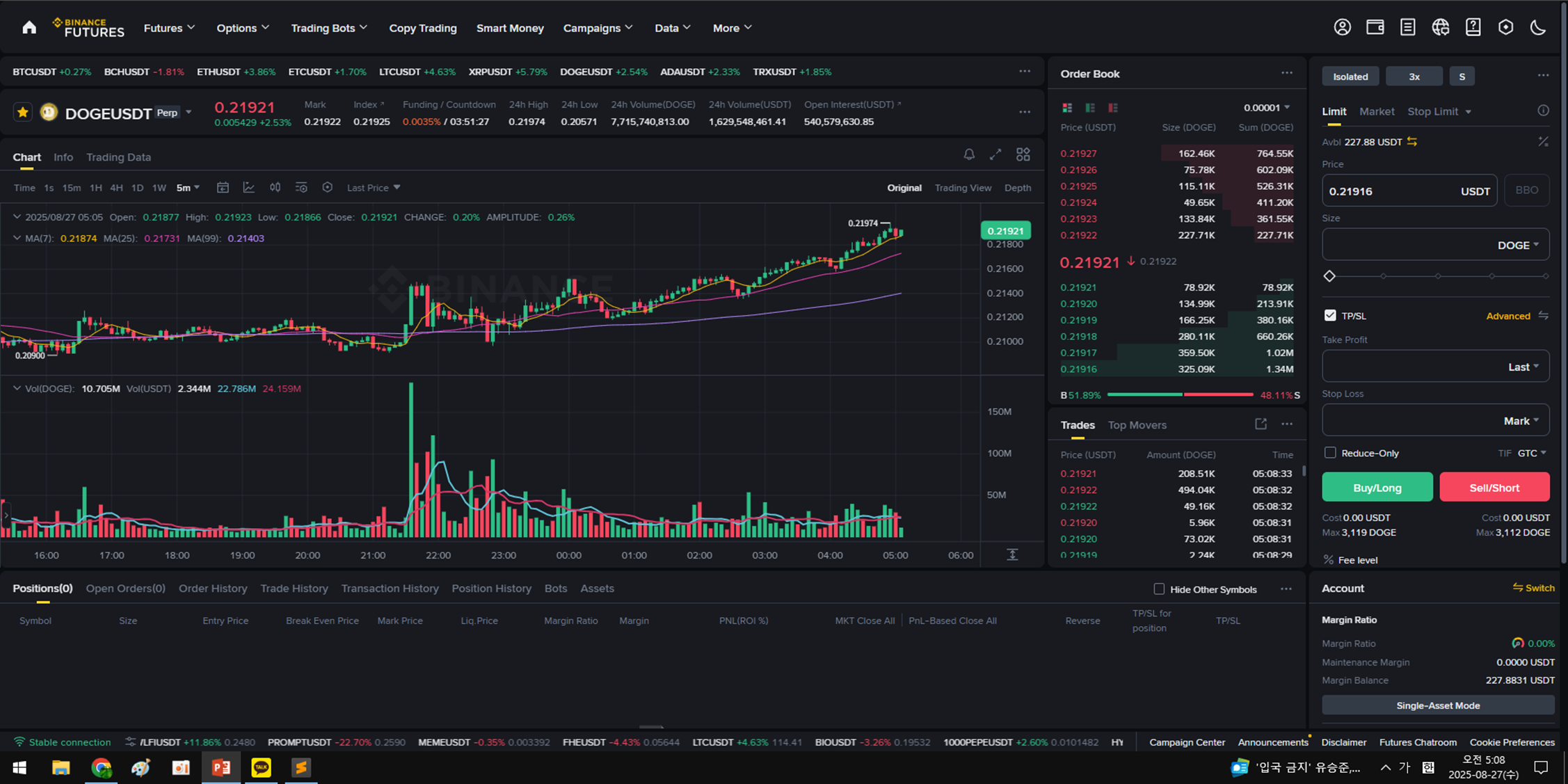Expand the chart to fullscreen
1568x784 pixels.
995,154
